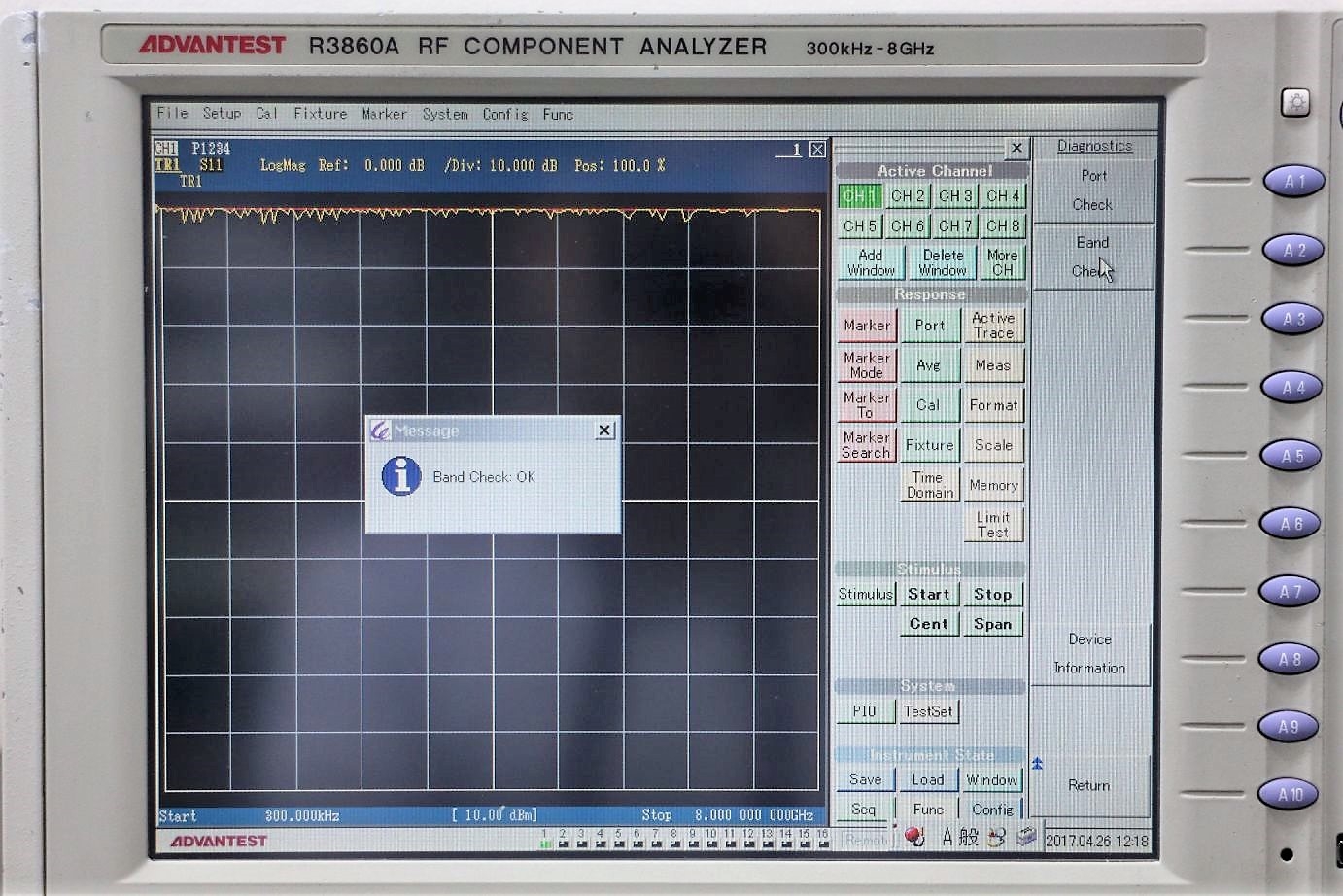Viewport: 1343px width, 896px height.
Task: Open the Memory trace settings
Action: [x=993, y=485]
